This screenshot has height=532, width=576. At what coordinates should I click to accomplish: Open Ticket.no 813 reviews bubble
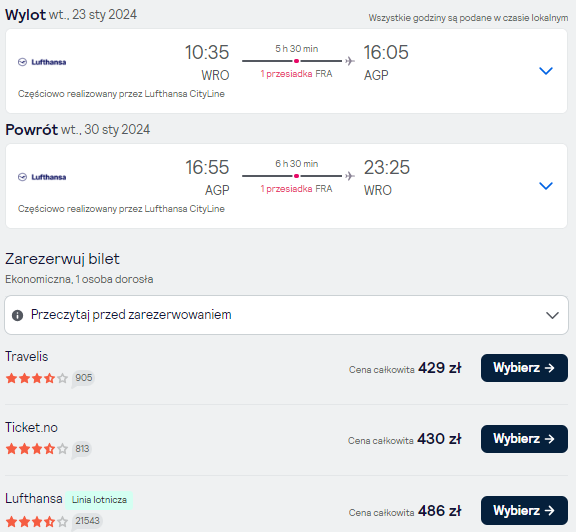(82, 449)
